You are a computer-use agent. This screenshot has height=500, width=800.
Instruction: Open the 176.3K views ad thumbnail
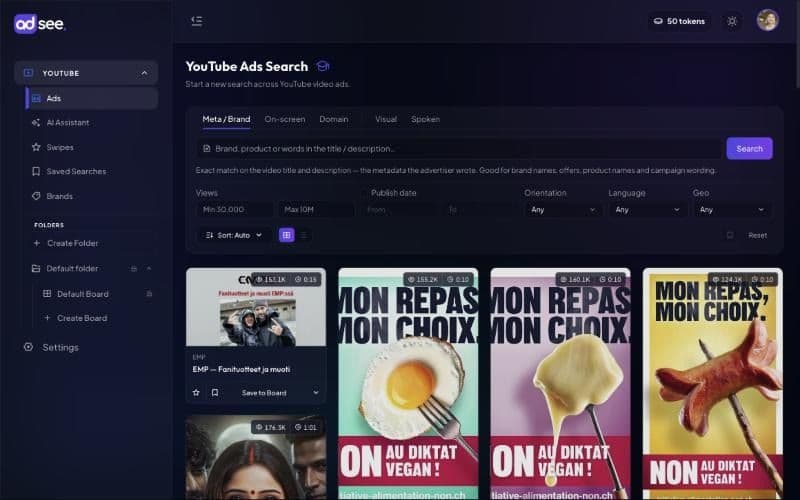256,457
